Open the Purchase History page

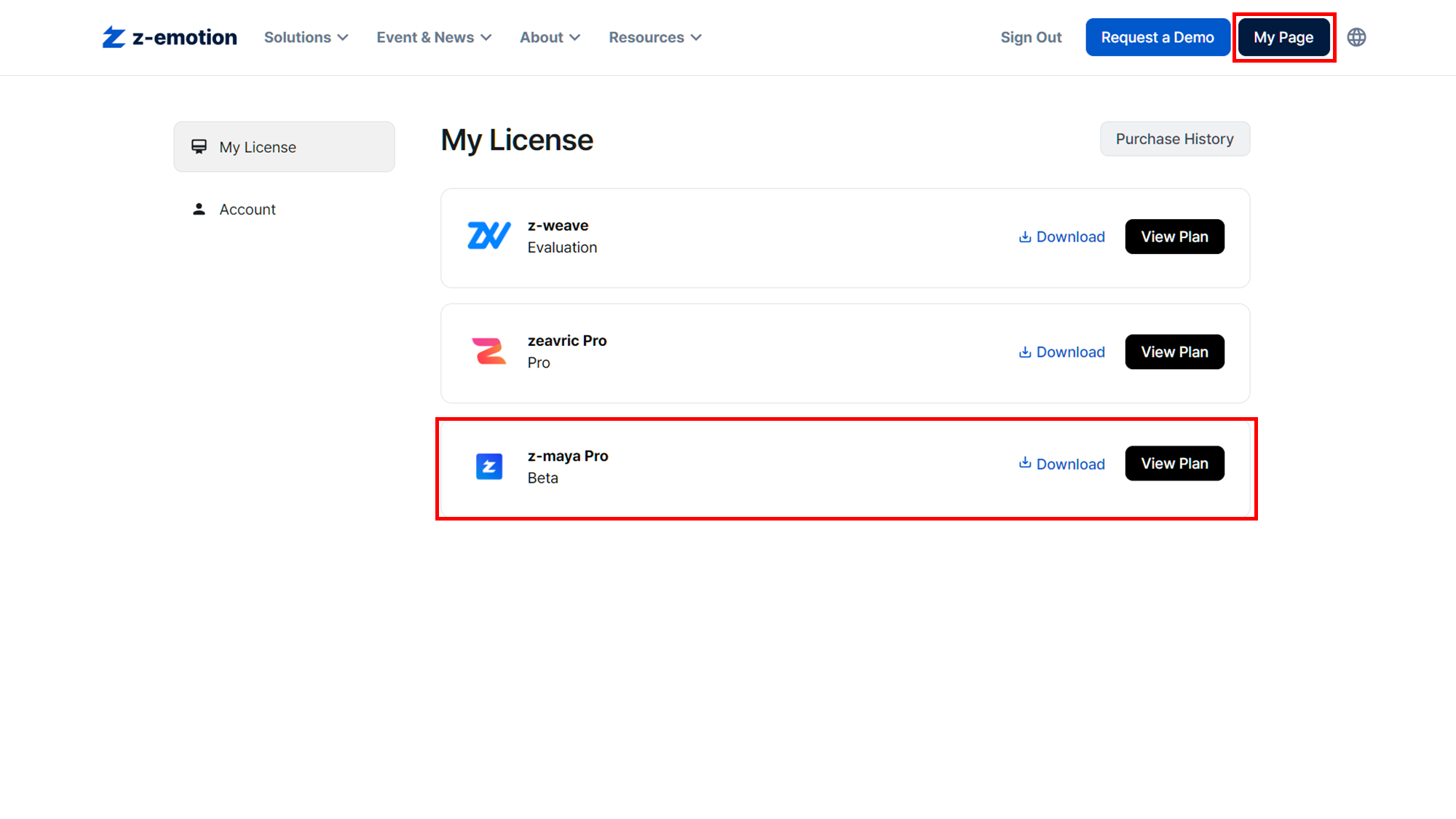coord(1174,139)
